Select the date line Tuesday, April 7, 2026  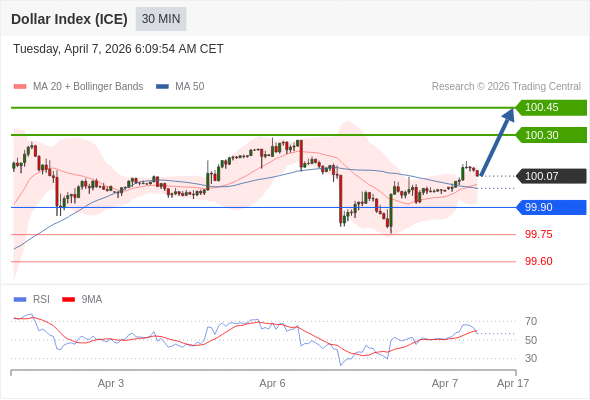[118, 49]
